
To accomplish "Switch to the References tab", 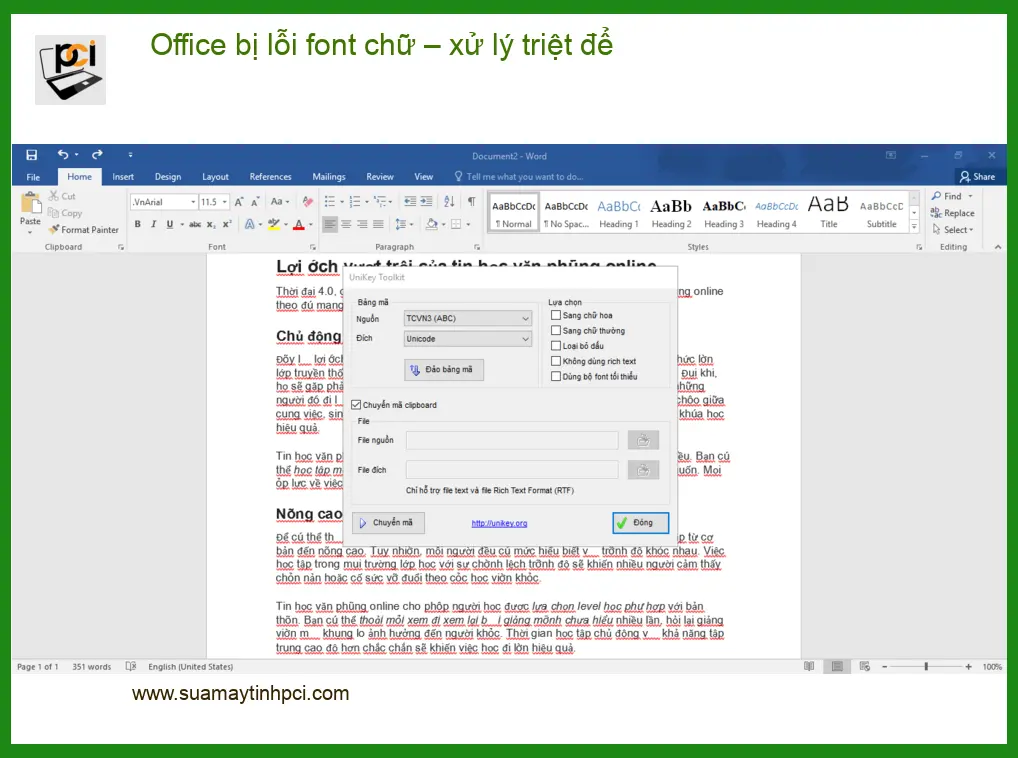I will coord(270,177).
